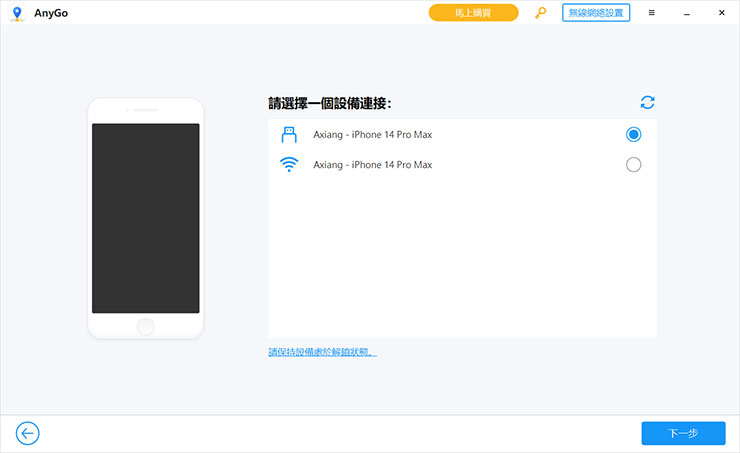The height and width of the screenshot is (453, 740).
Task: Select the USB-connected iPhone radio button
Action: click(633, 134)
